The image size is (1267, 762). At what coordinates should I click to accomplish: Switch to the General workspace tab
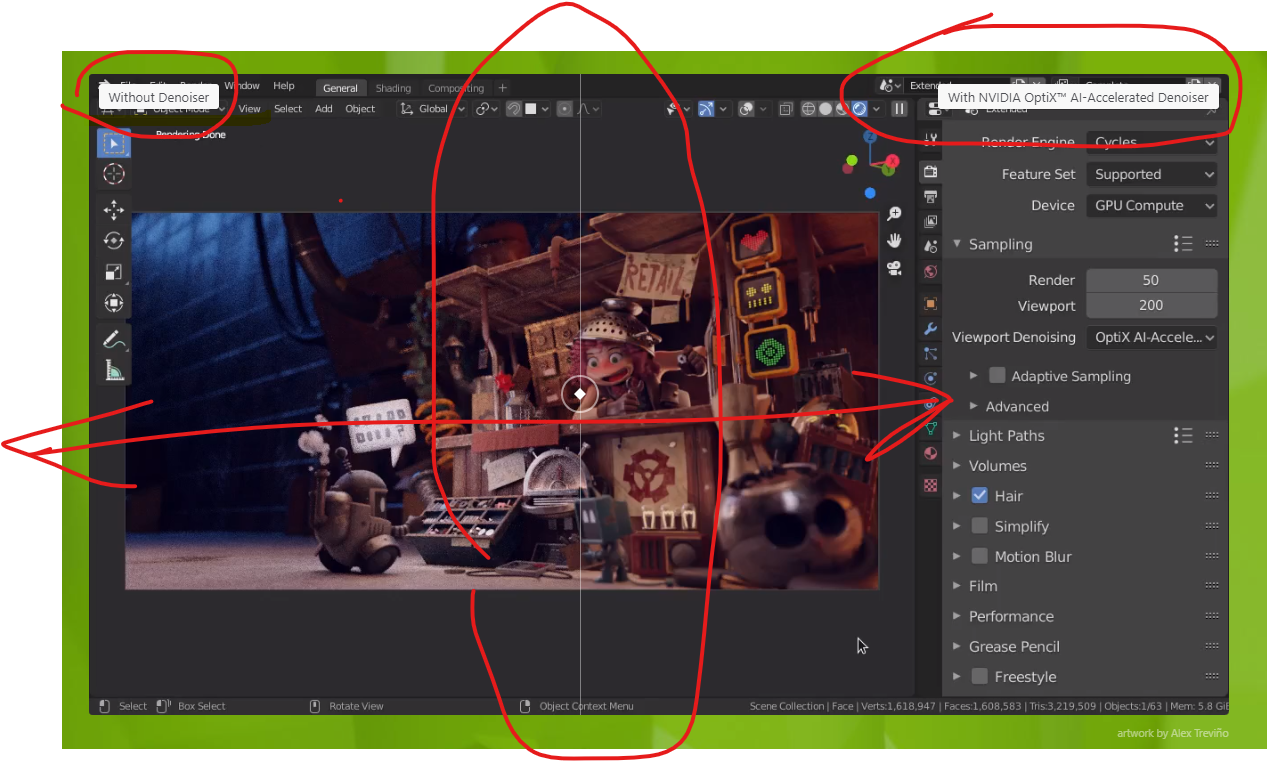[340, 88]
